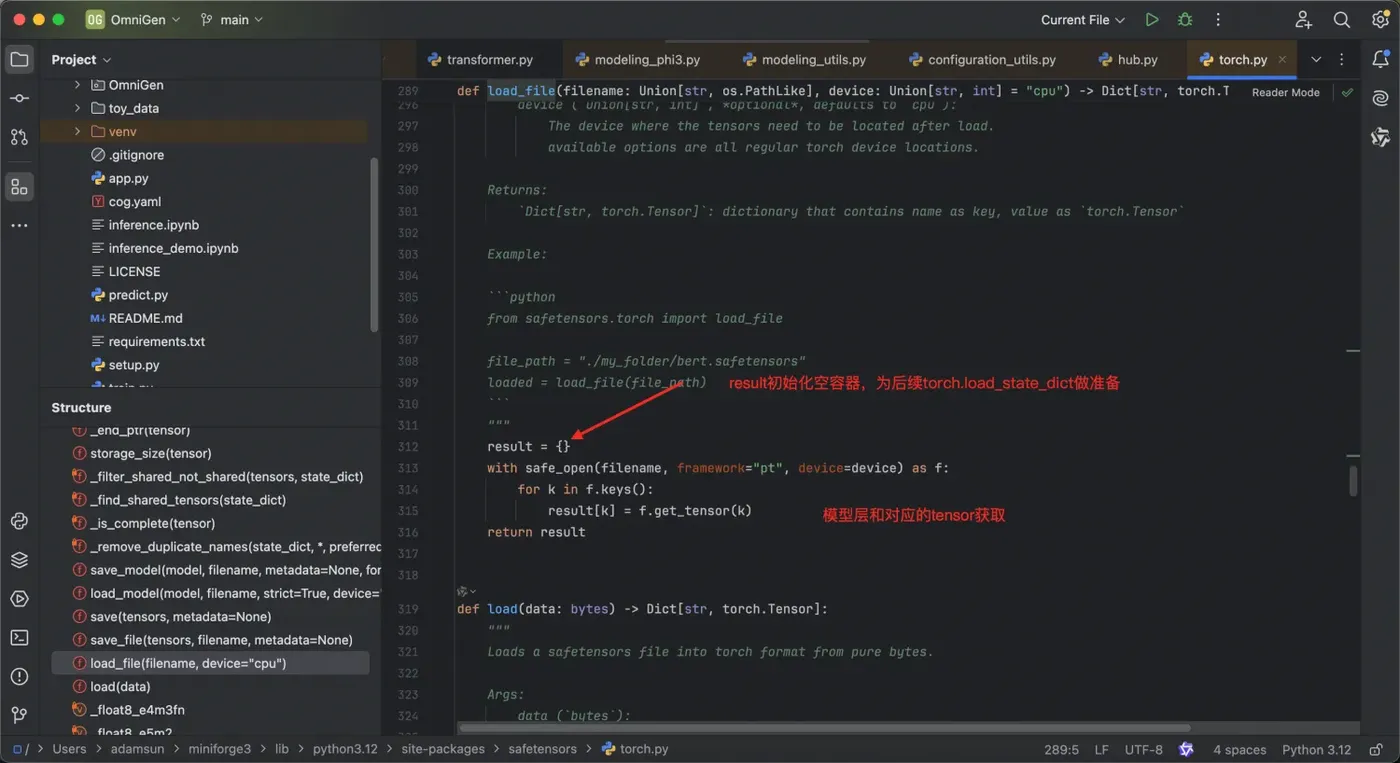Open Search Everywhere magnifier
This screenshot has width=1400, height=763.
1342,20
